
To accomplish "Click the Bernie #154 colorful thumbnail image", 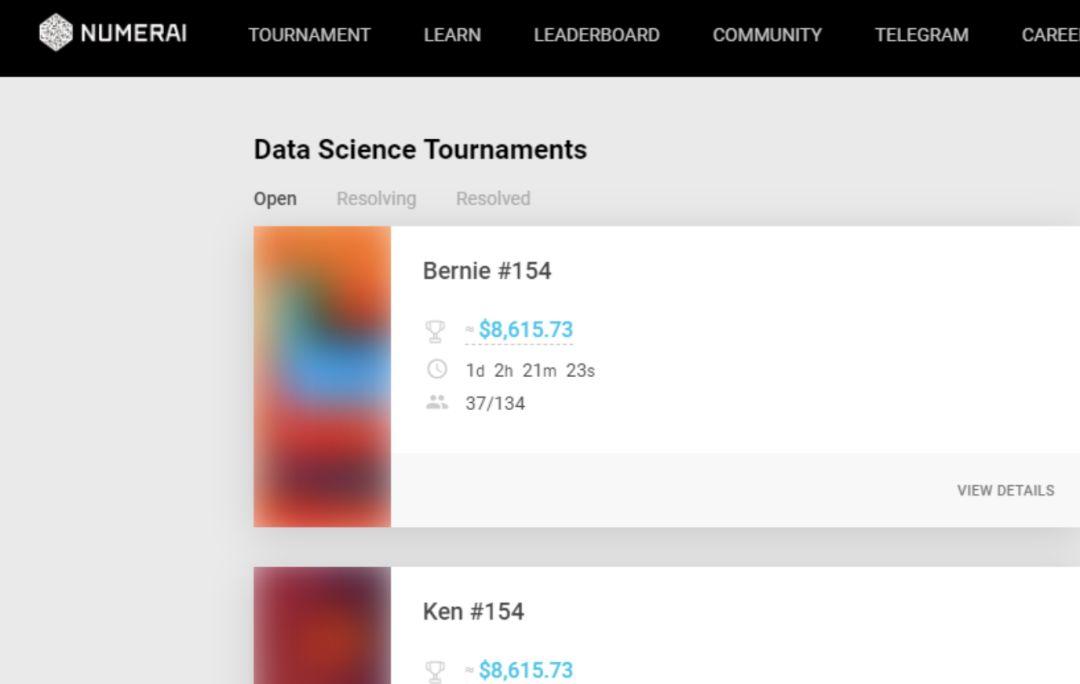I will (x=322, y=377).
